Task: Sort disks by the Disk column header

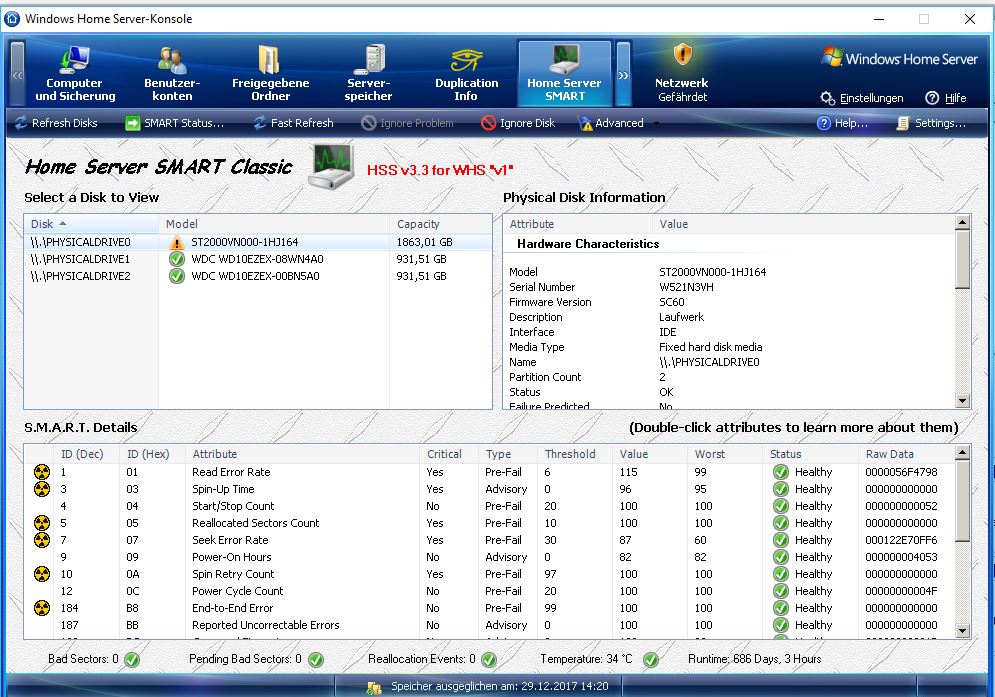Action: click(x=91, y=224)
